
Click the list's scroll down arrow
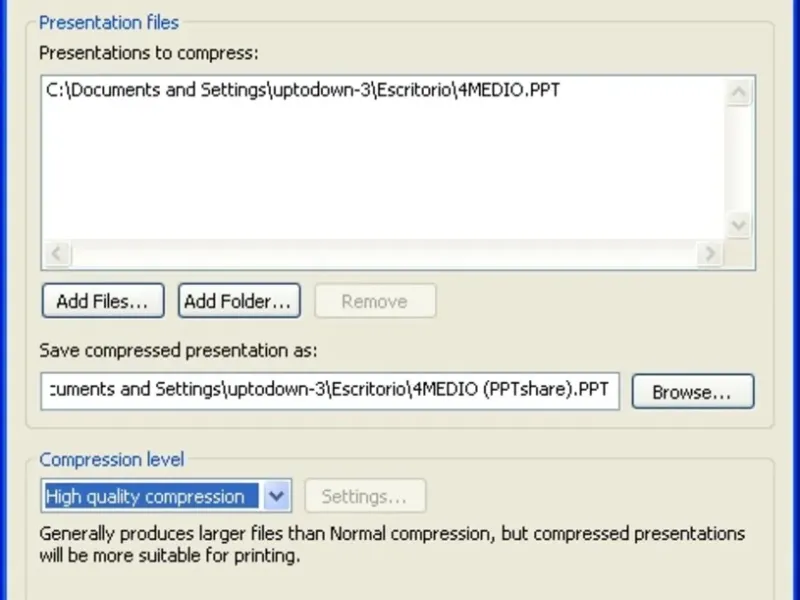point(739,225)
